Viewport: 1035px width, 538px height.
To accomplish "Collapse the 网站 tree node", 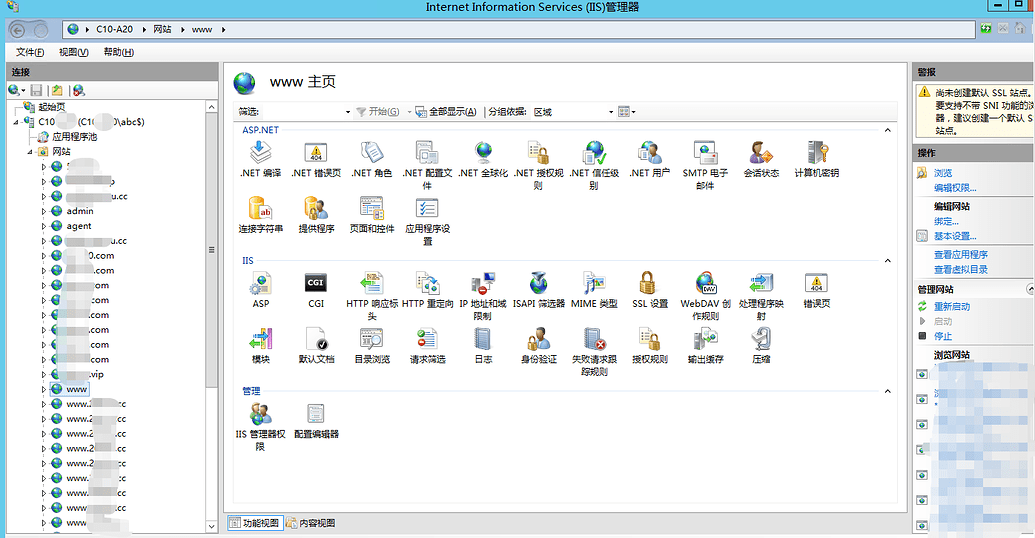I will click(x=30, y=152).
